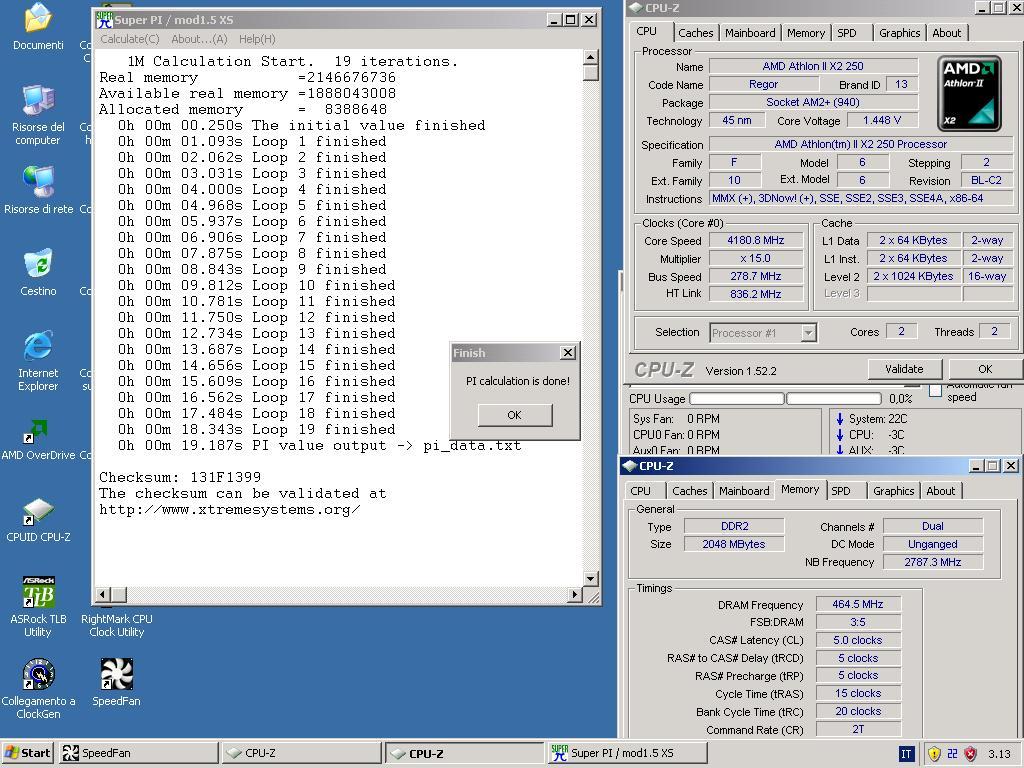1024x768 pixels.
Task: Click Core Voltage value 1.448 V
Action: (882, 120)
